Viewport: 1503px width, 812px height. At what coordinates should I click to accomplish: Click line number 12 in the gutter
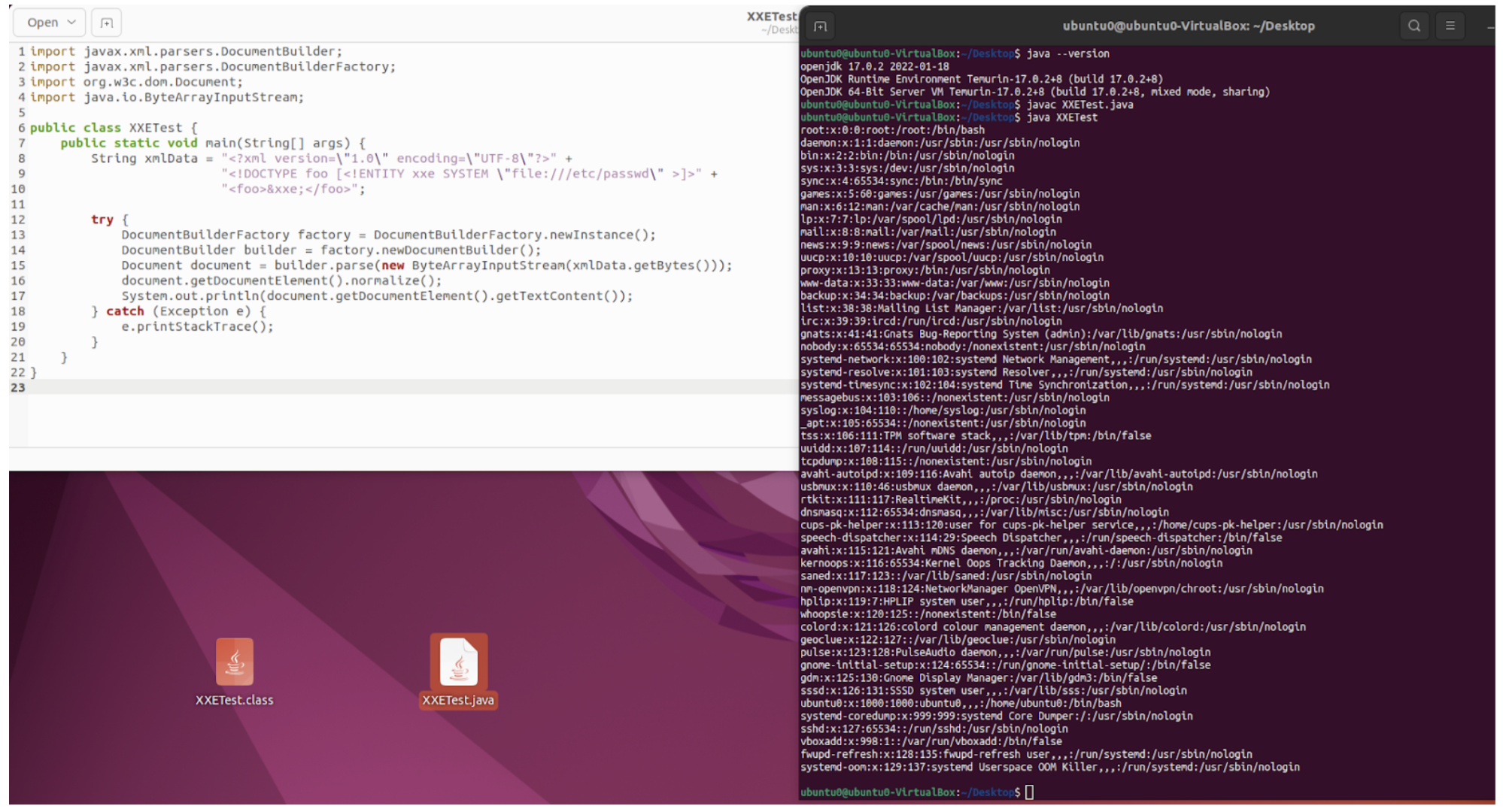tap(18, 220)
